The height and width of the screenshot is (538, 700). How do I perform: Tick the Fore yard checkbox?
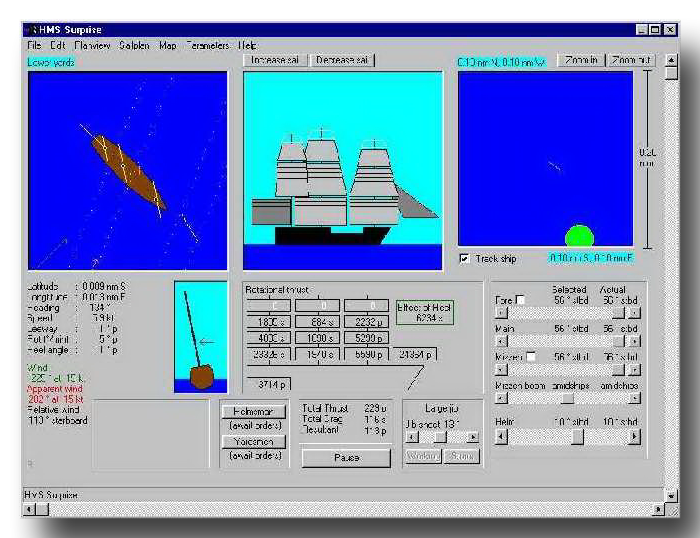pos(520,300)
